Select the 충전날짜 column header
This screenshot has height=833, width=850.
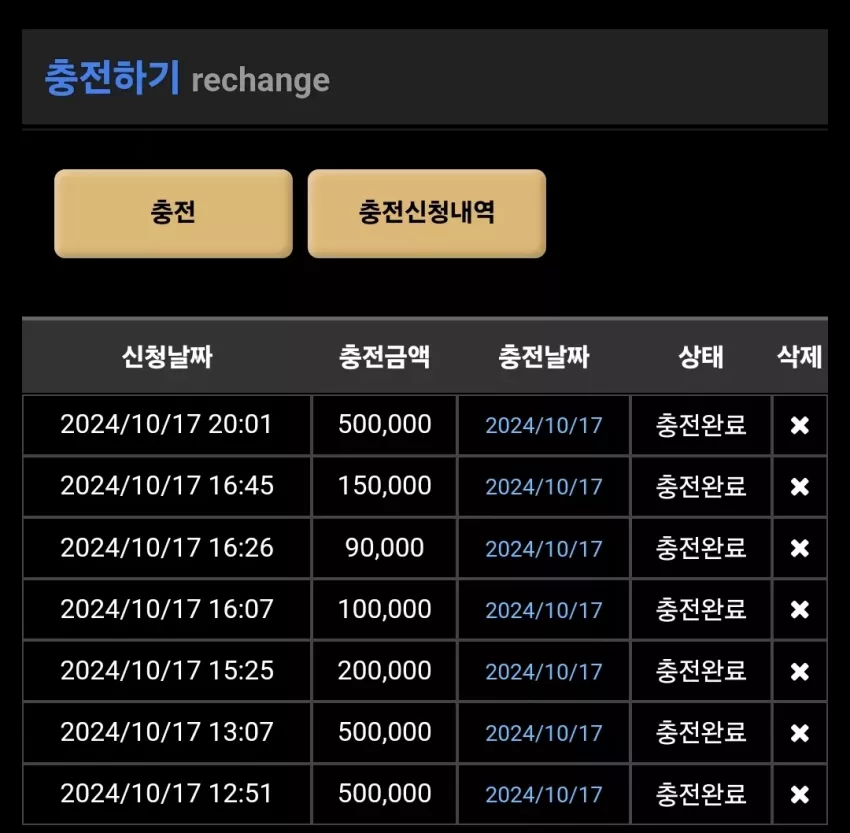[544, 357]
